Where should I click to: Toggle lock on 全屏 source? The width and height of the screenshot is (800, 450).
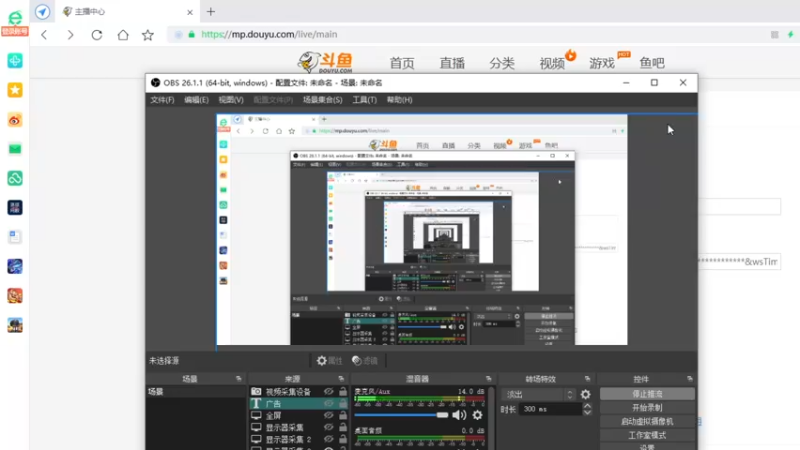tap(343, 415)
